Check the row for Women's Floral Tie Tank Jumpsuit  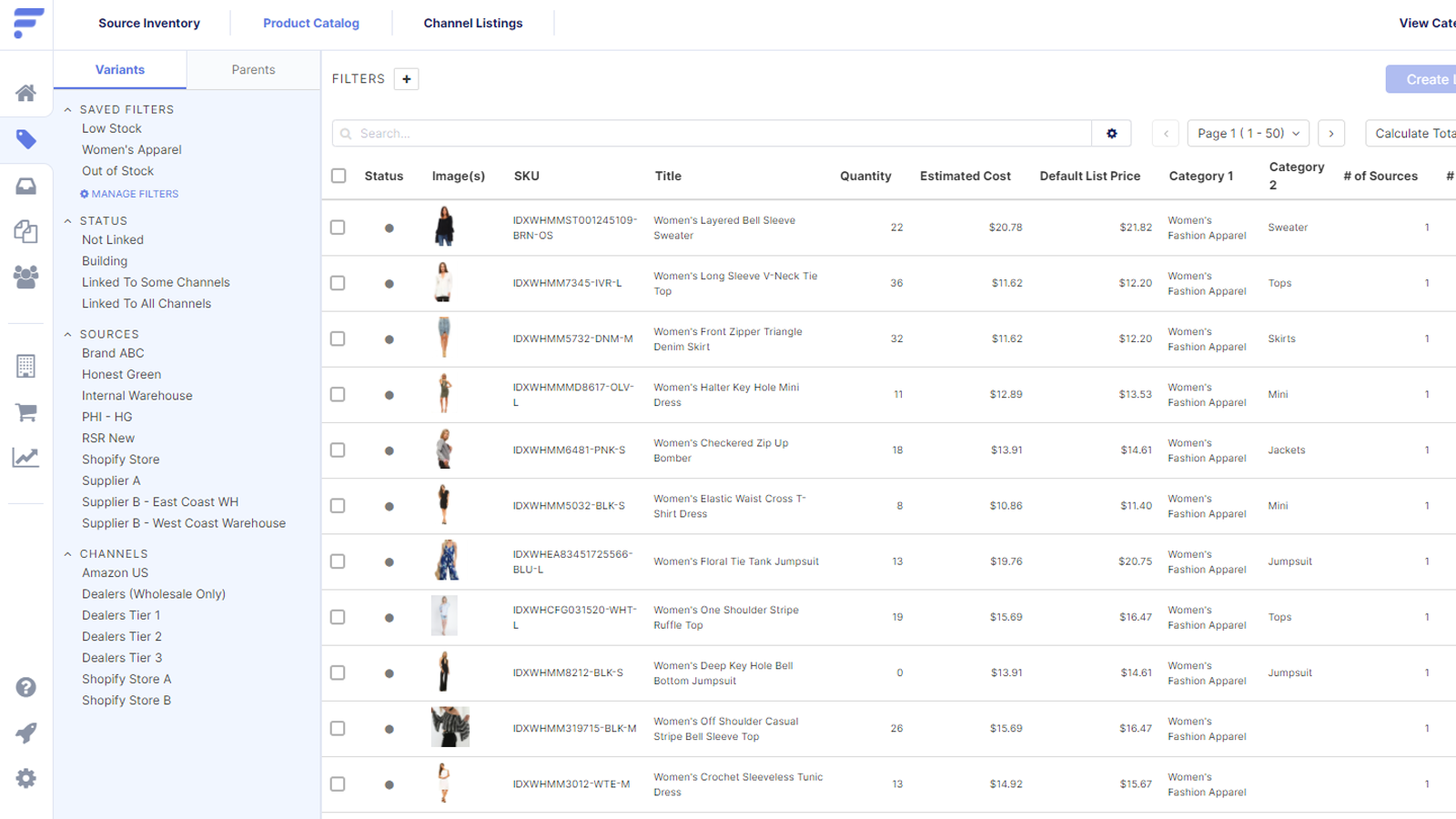[338, 561]
